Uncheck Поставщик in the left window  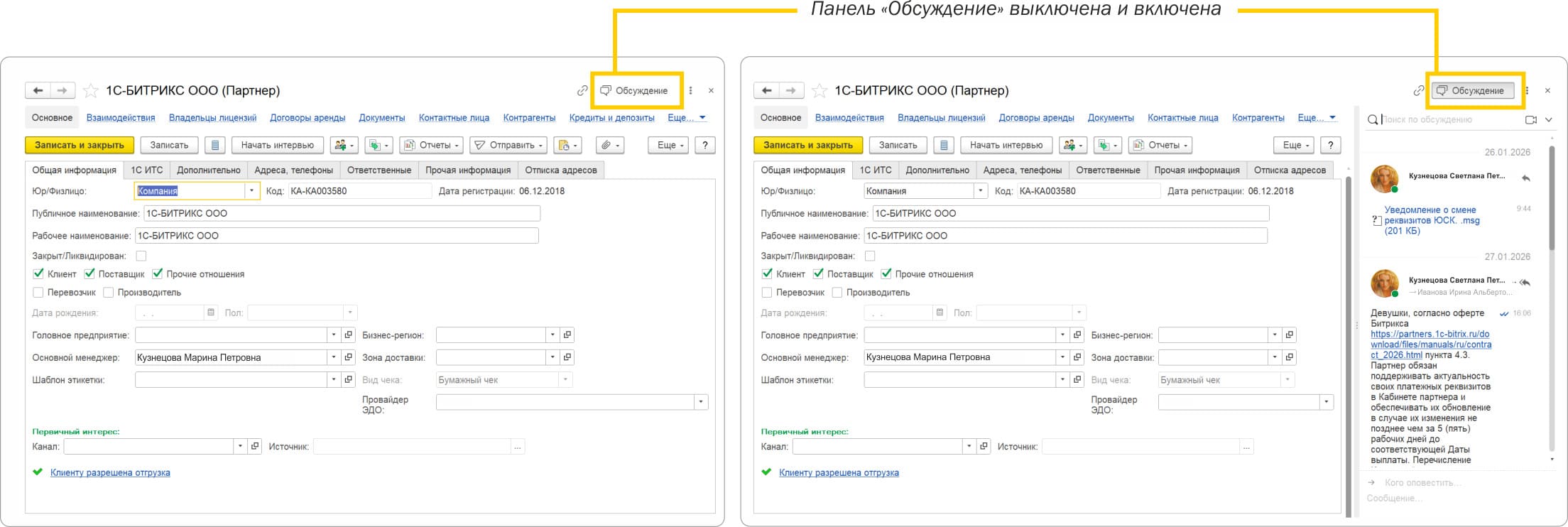tap(89, 273)
